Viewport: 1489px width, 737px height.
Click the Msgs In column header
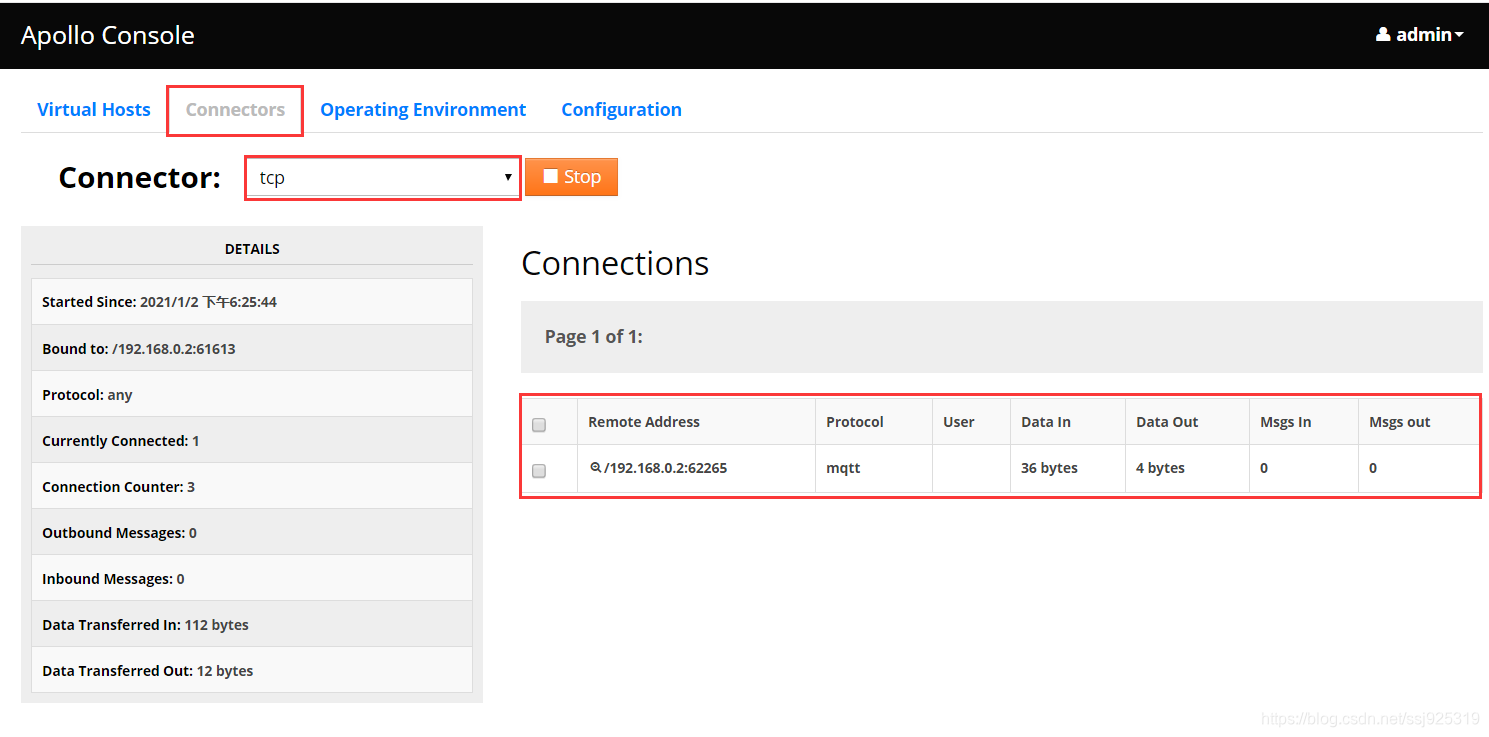(1285, 422)
